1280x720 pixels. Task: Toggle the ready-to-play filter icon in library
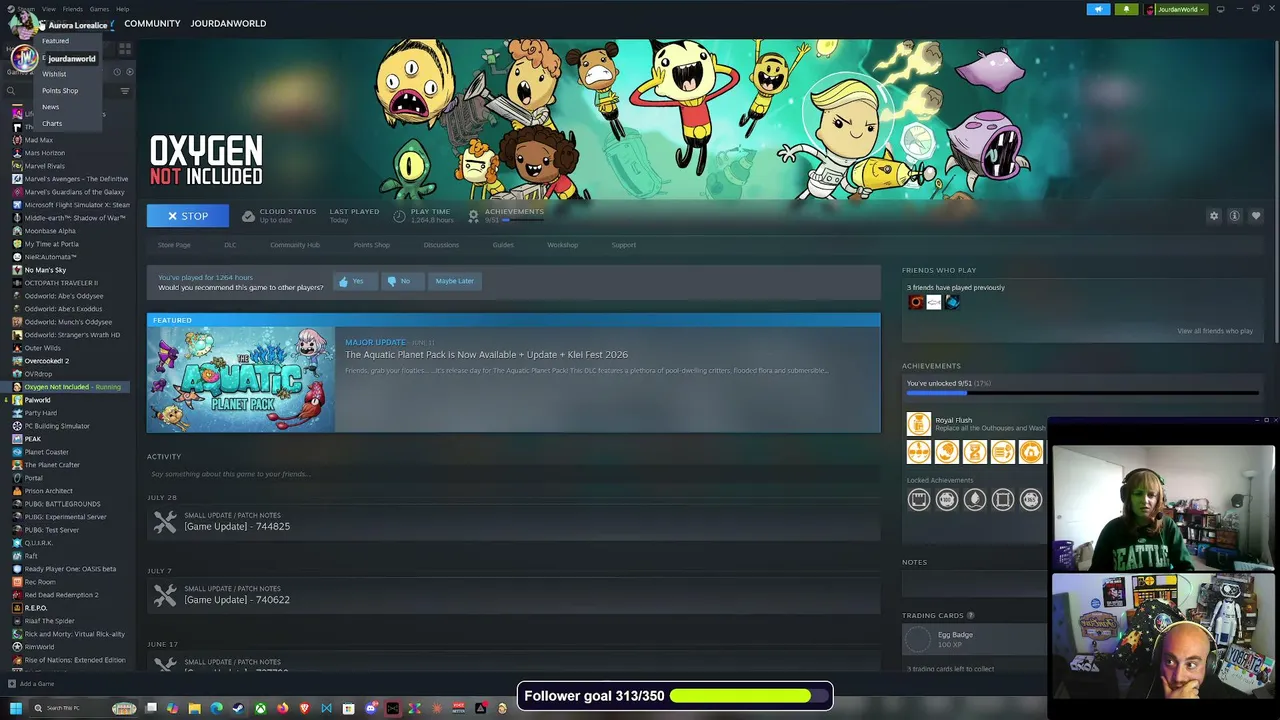click(x=129, y=72)
